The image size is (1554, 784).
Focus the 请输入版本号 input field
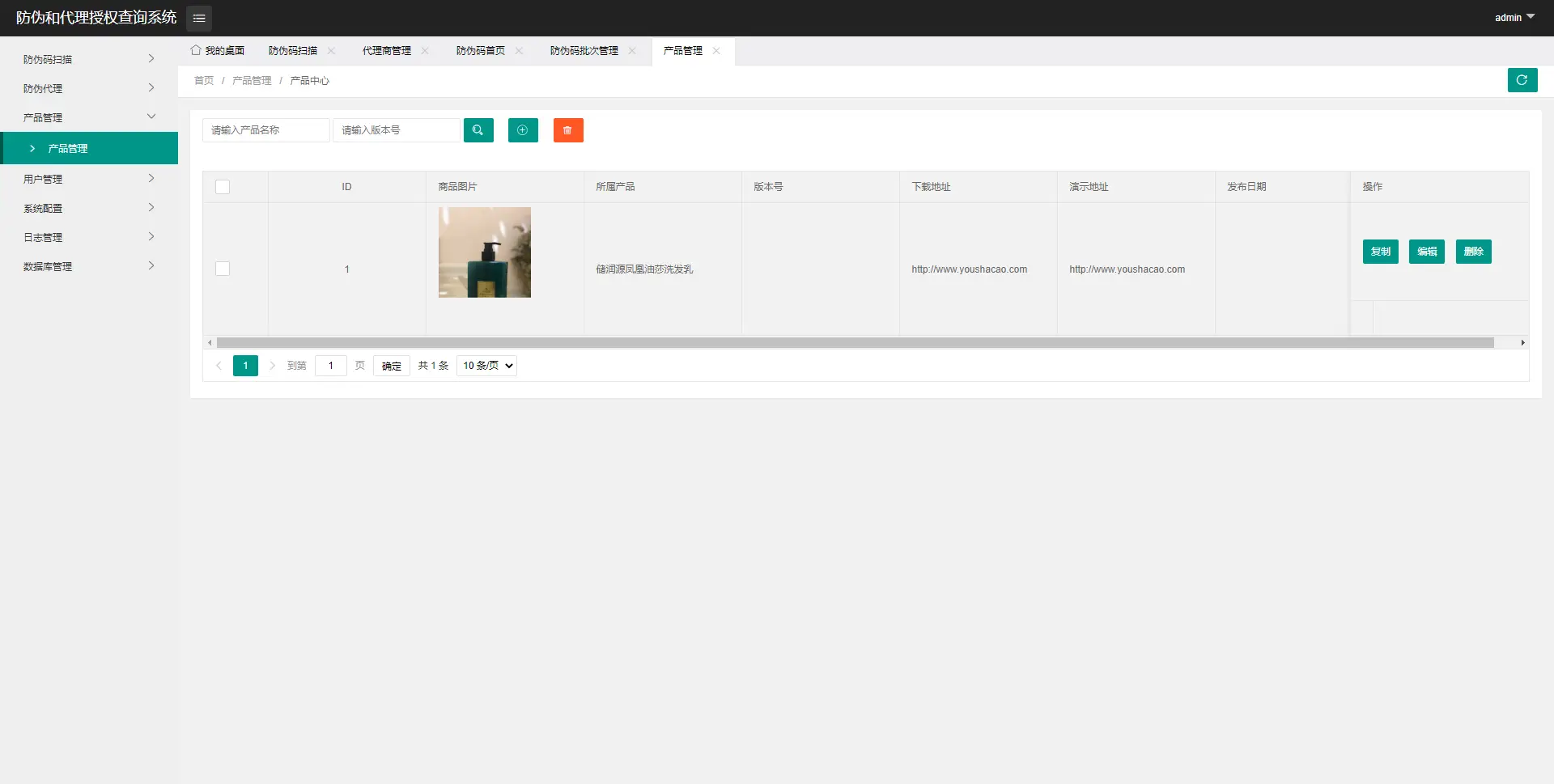pos(397,130)
